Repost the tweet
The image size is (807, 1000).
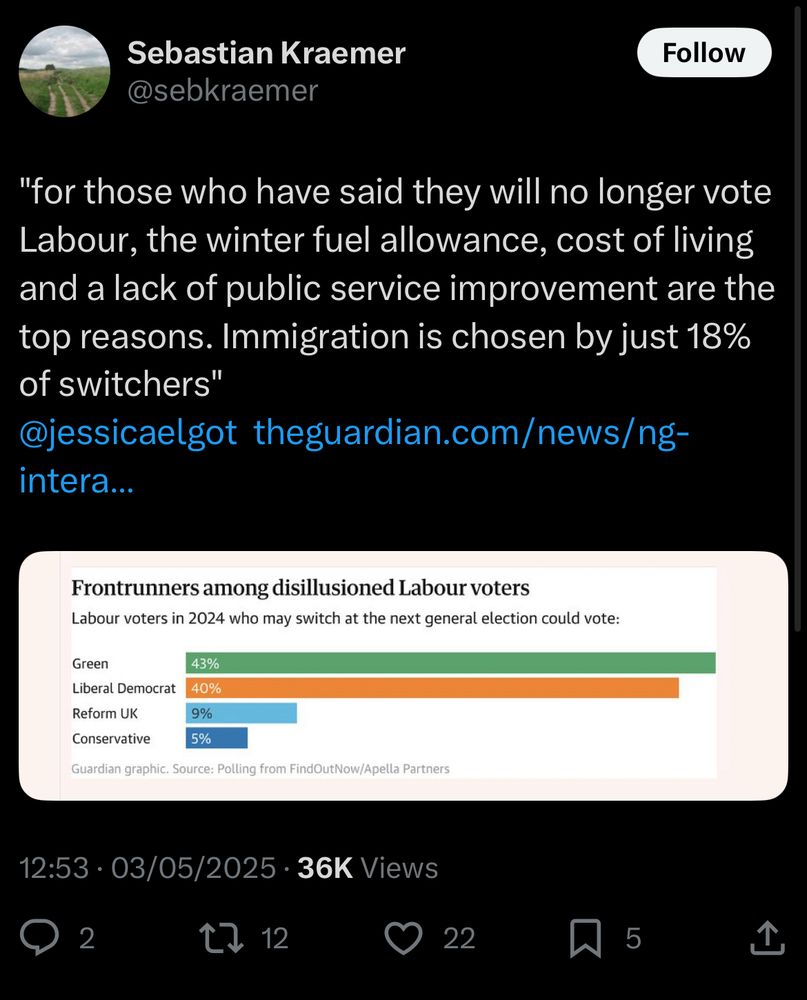point(227,938)
